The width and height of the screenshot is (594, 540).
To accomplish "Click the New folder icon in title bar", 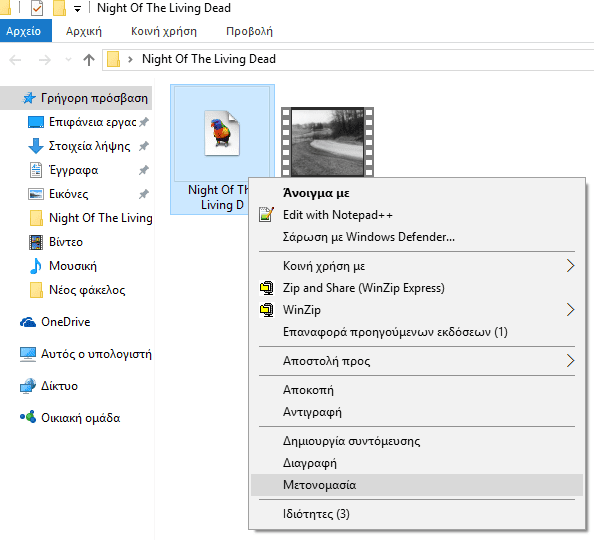I will coord(59,8).
